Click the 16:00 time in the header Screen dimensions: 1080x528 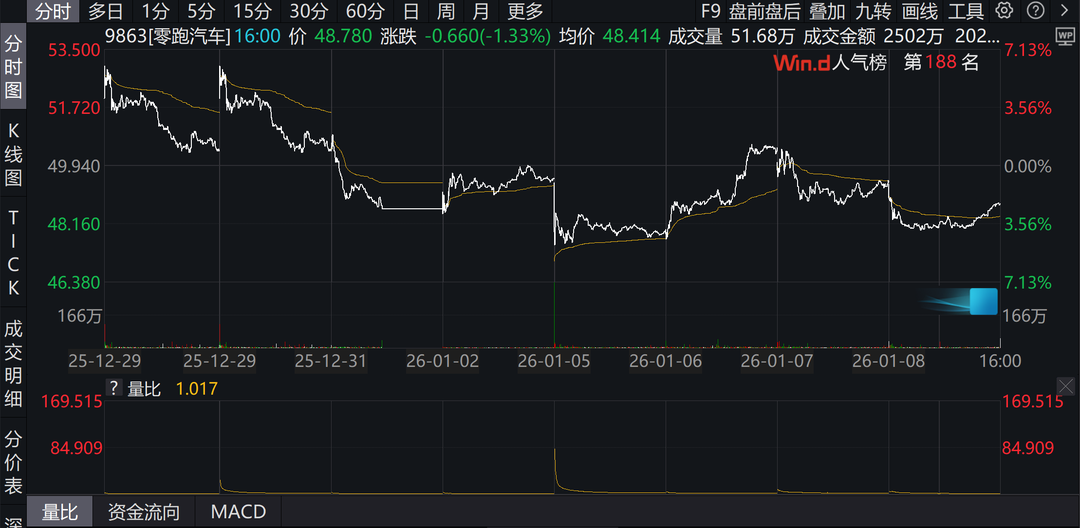[258, 36]
